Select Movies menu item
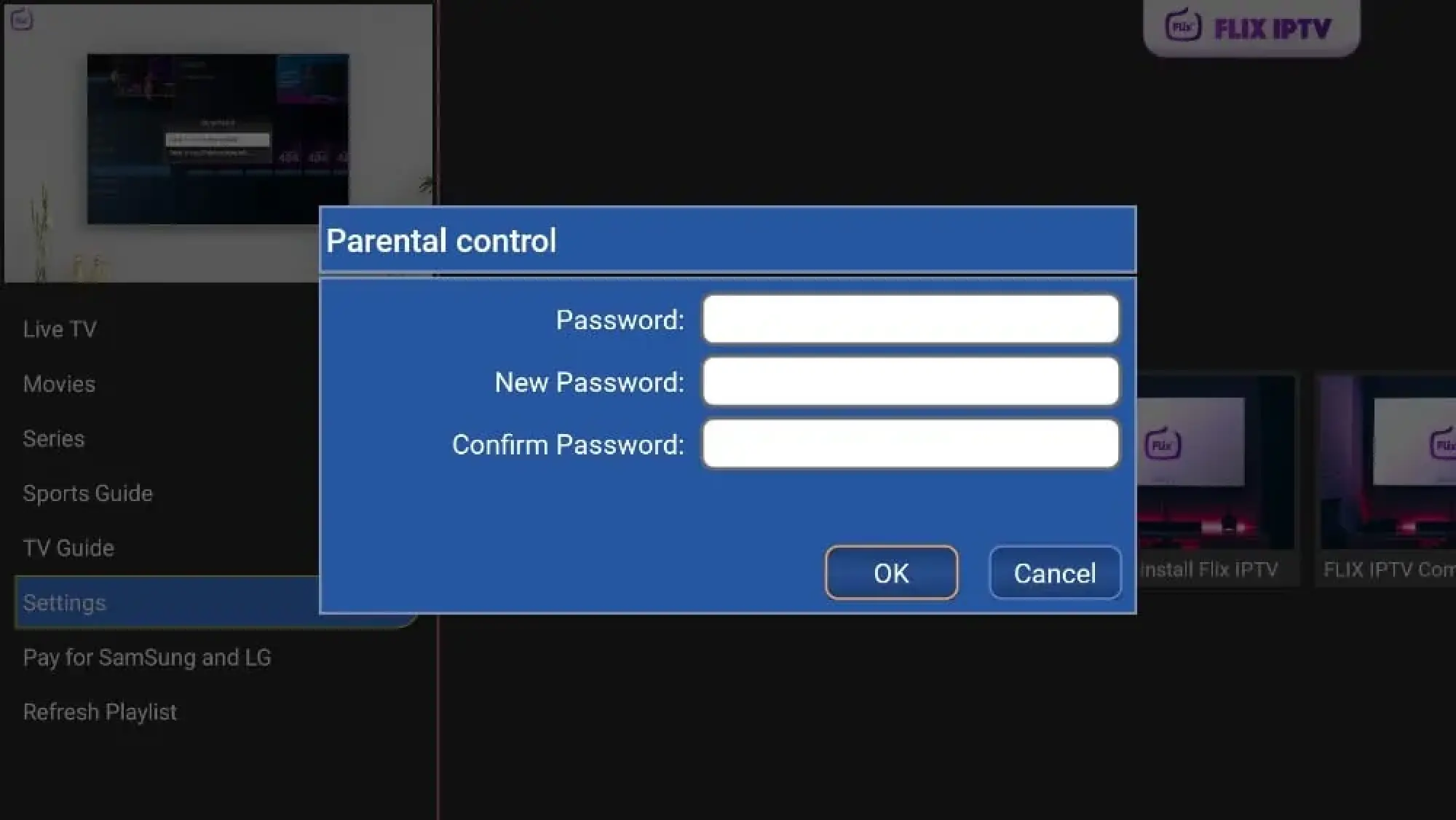Image resolution: width=1456 pixels, height=820 pixels. (x=59, y=384)
